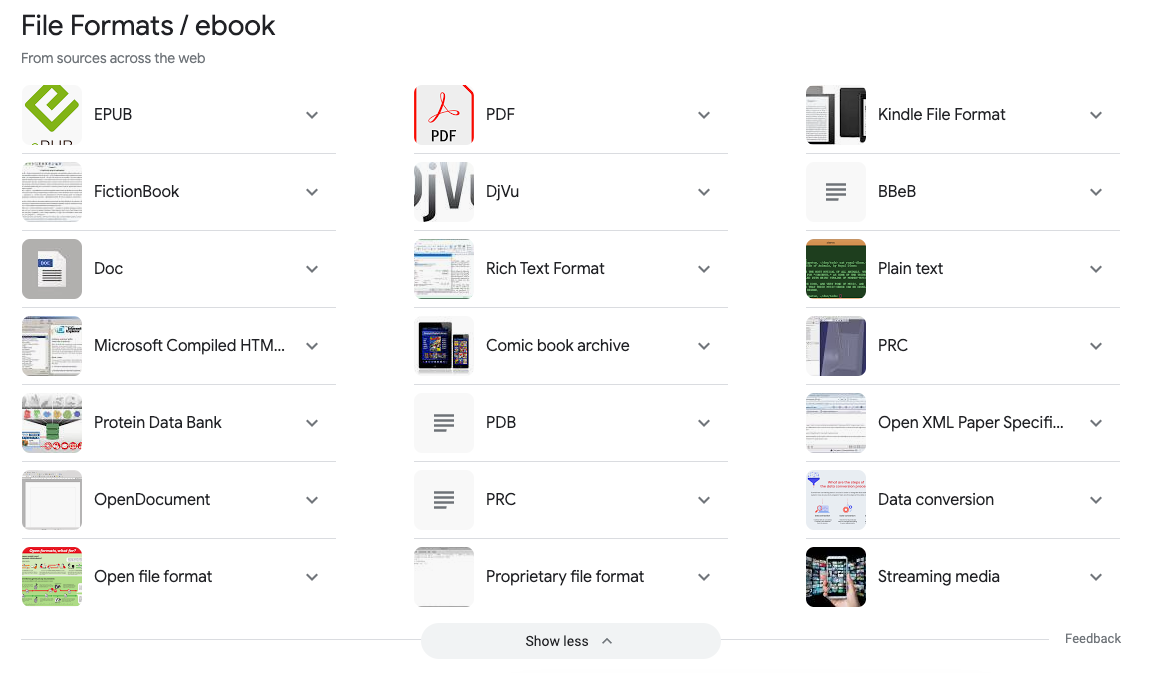Expand the Data conversion entry
The height and width of the screenshot is (673, 1170).
click(x=1095, y=500)
